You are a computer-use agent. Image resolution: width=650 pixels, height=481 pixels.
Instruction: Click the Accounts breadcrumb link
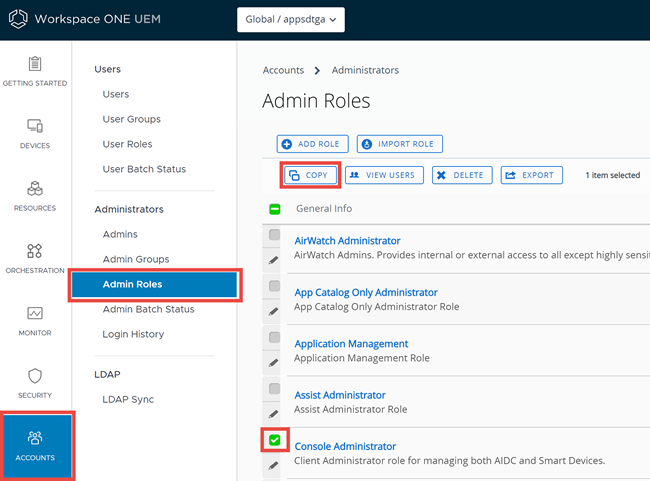tap(283, 70)
